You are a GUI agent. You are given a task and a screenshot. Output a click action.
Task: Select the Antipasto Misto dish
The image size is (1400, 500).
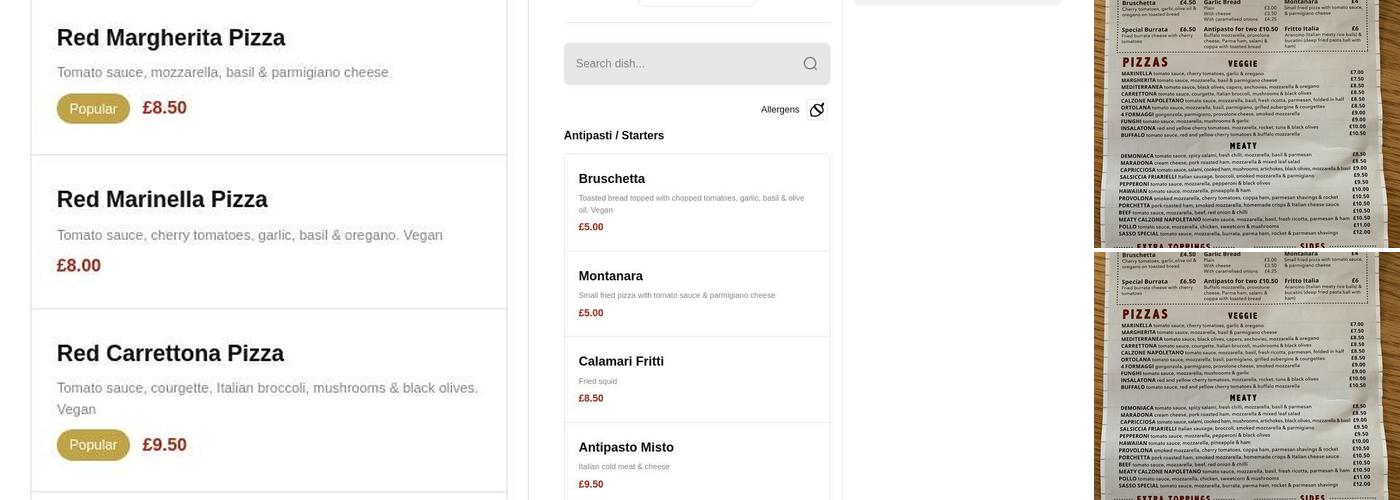point(626,448)
